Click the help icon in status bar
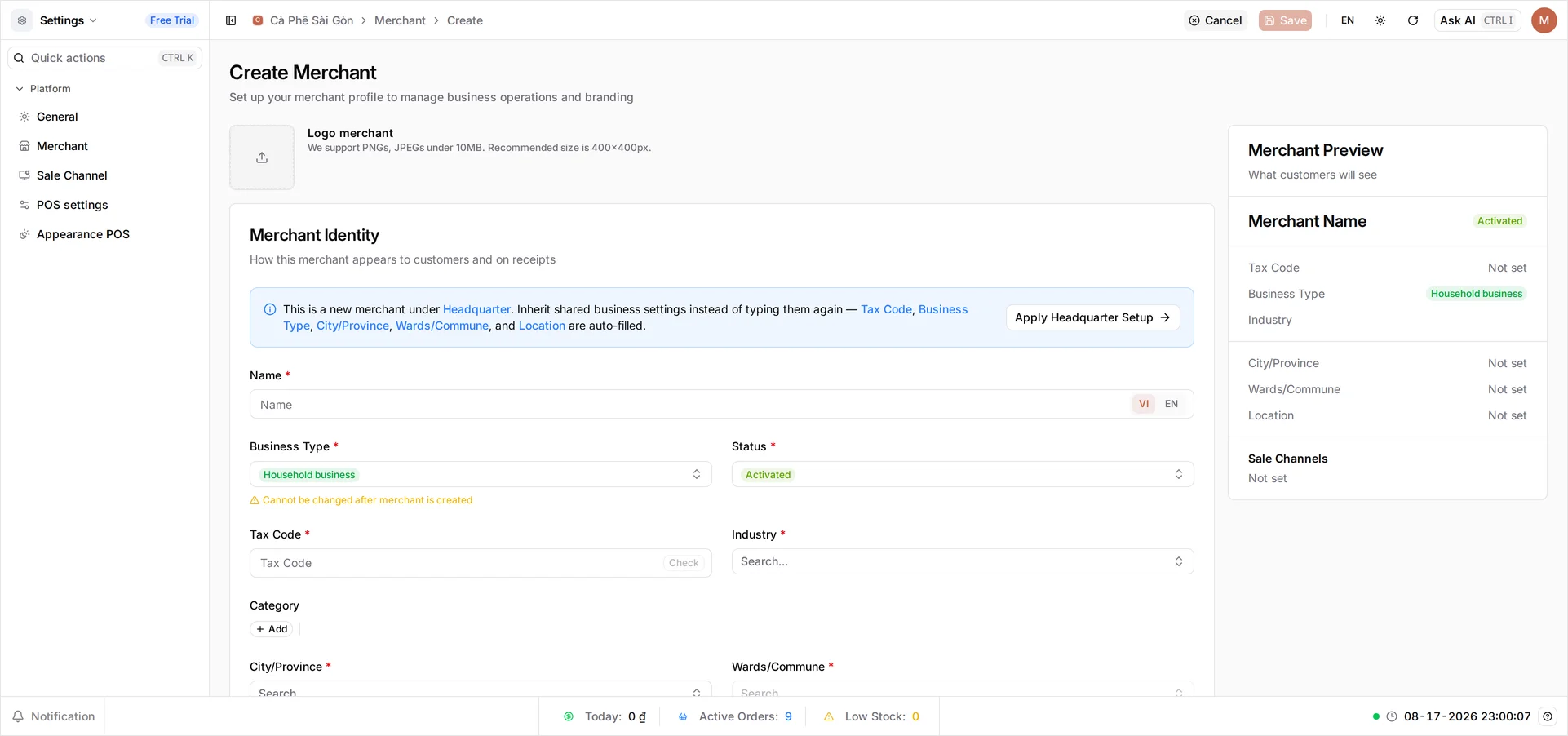This screenshot has height=736, width=1568. click(1548, 716)
